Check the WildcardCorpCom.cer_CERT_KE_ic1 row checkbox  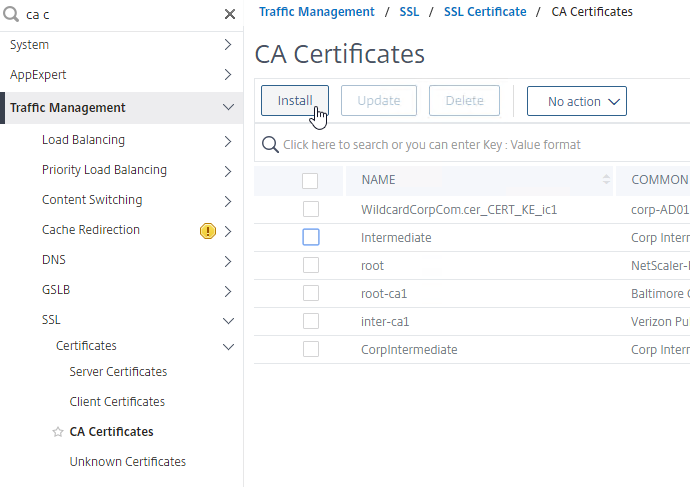311,209
